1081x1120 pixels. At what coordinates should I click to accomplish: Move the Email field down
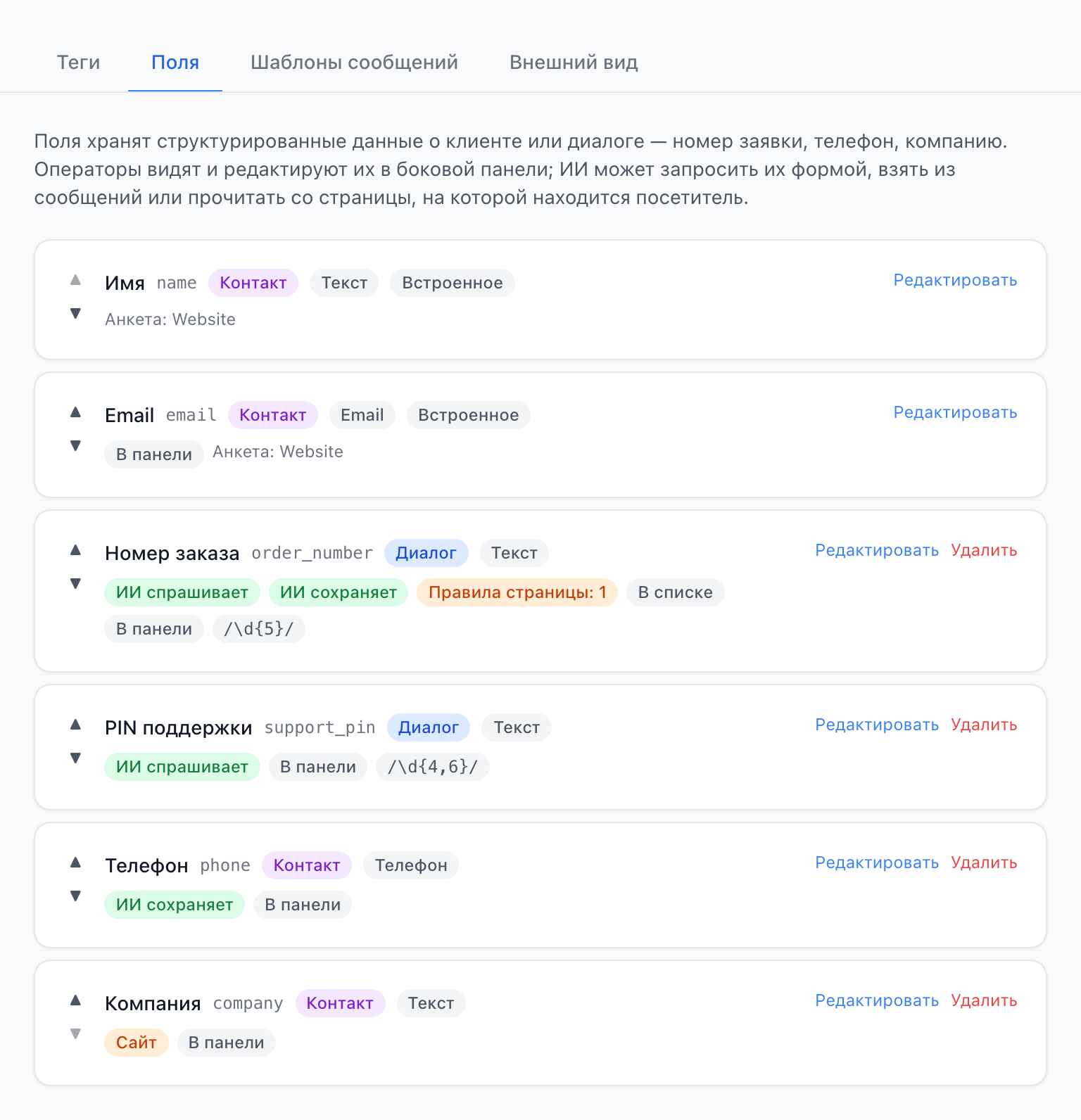(75, 445)
